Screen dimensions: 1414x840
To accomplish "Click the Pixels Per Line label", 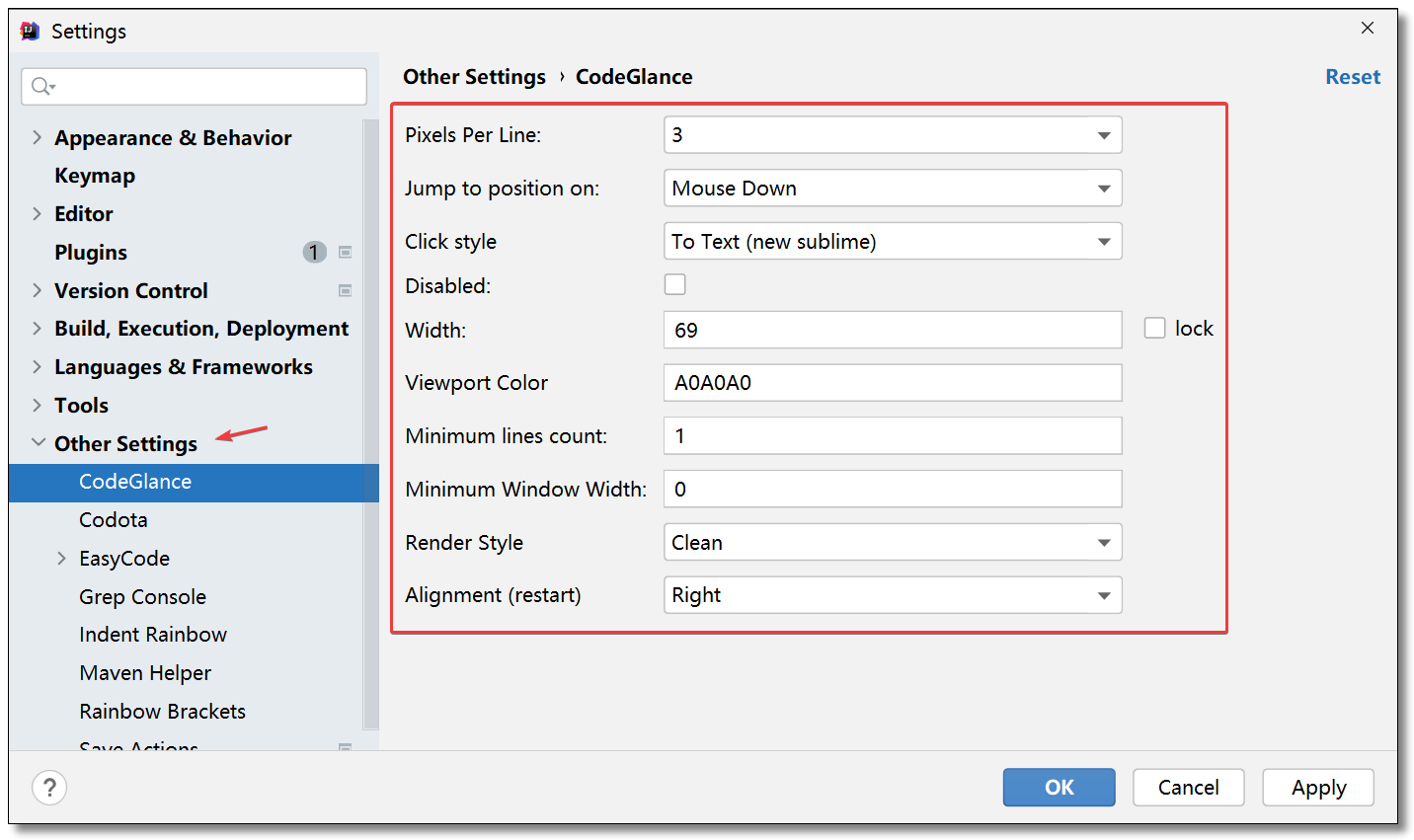I will (x=473, y=135).
